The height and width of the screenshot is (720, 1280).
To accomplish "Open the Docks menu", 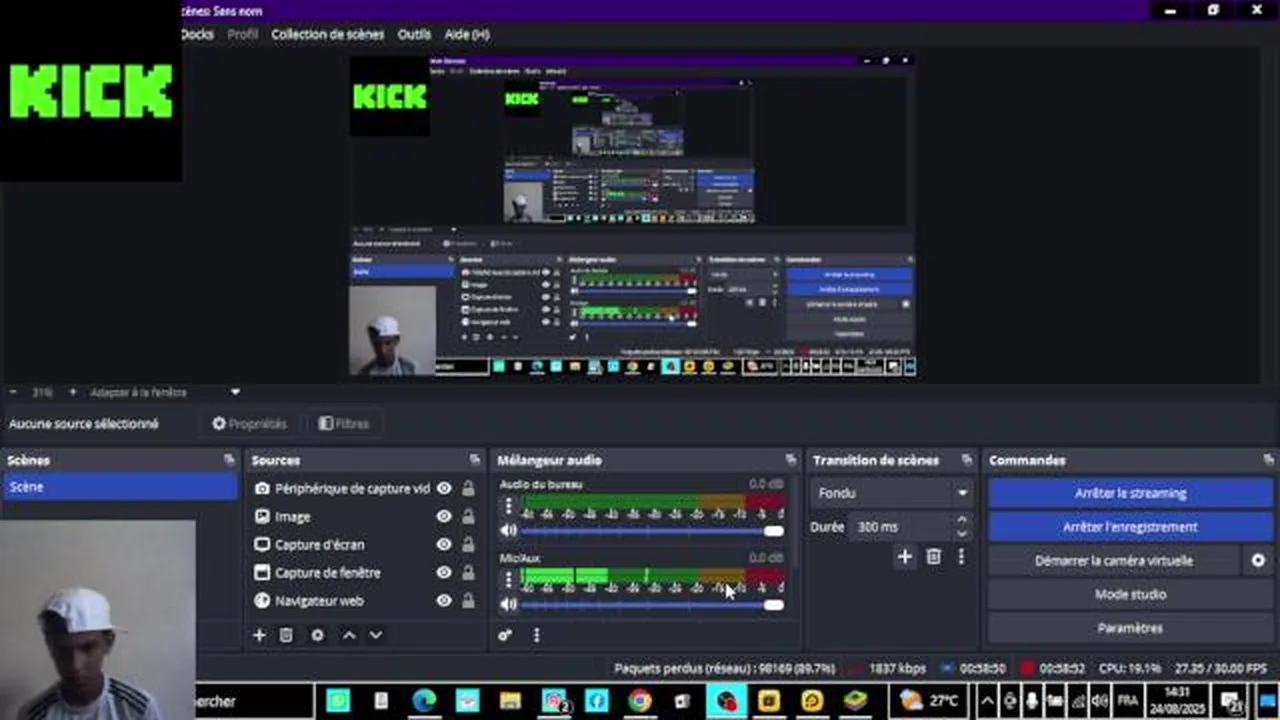I will tap(197, 34).
